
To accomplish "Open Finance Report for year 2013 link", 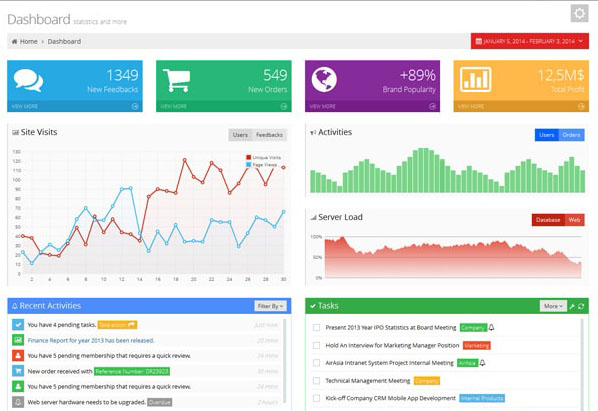I will 91,340.
